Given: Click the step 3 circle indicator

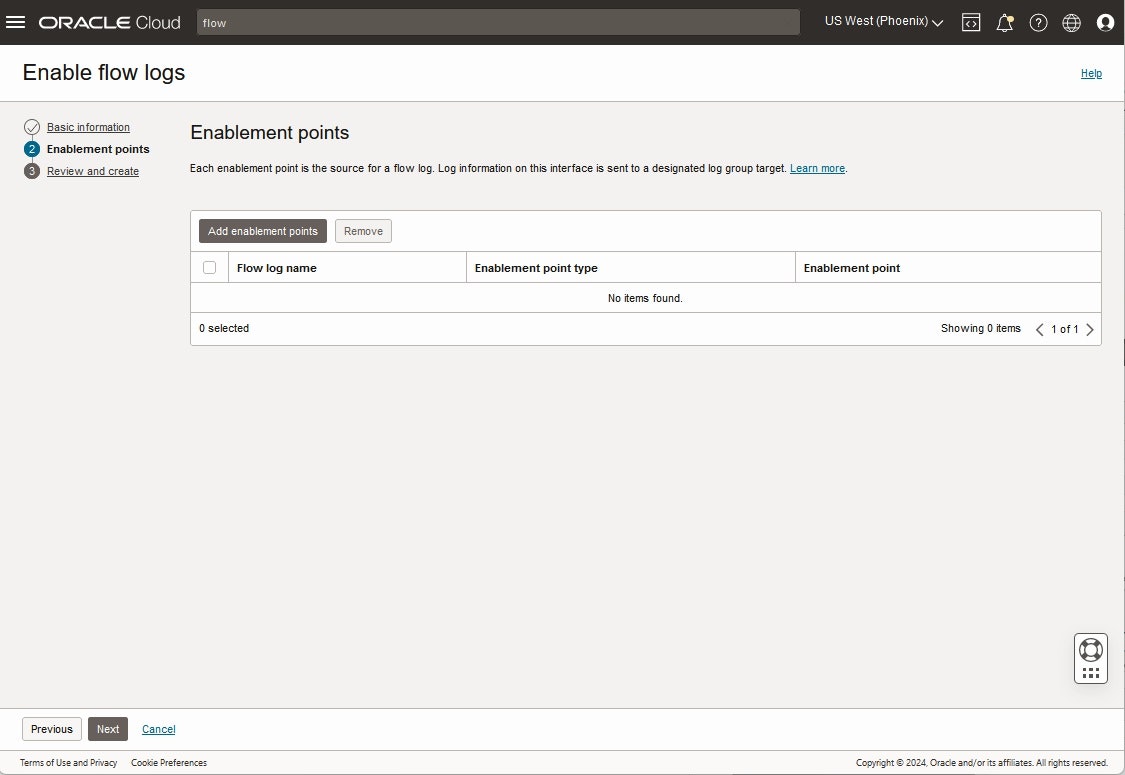Looking at the screenshot, I should coord(32,171).
